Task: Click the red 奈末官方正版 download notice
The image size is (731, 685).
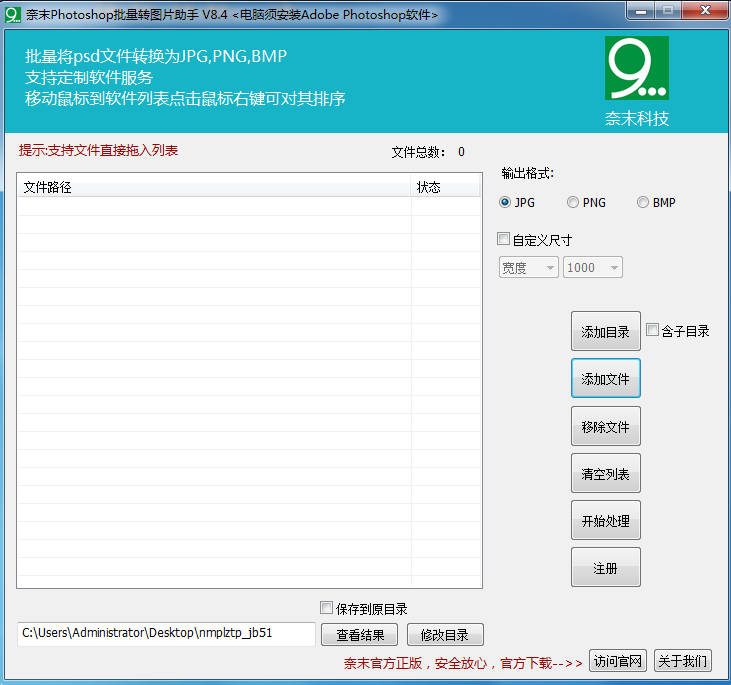Action: click(463, 663)
